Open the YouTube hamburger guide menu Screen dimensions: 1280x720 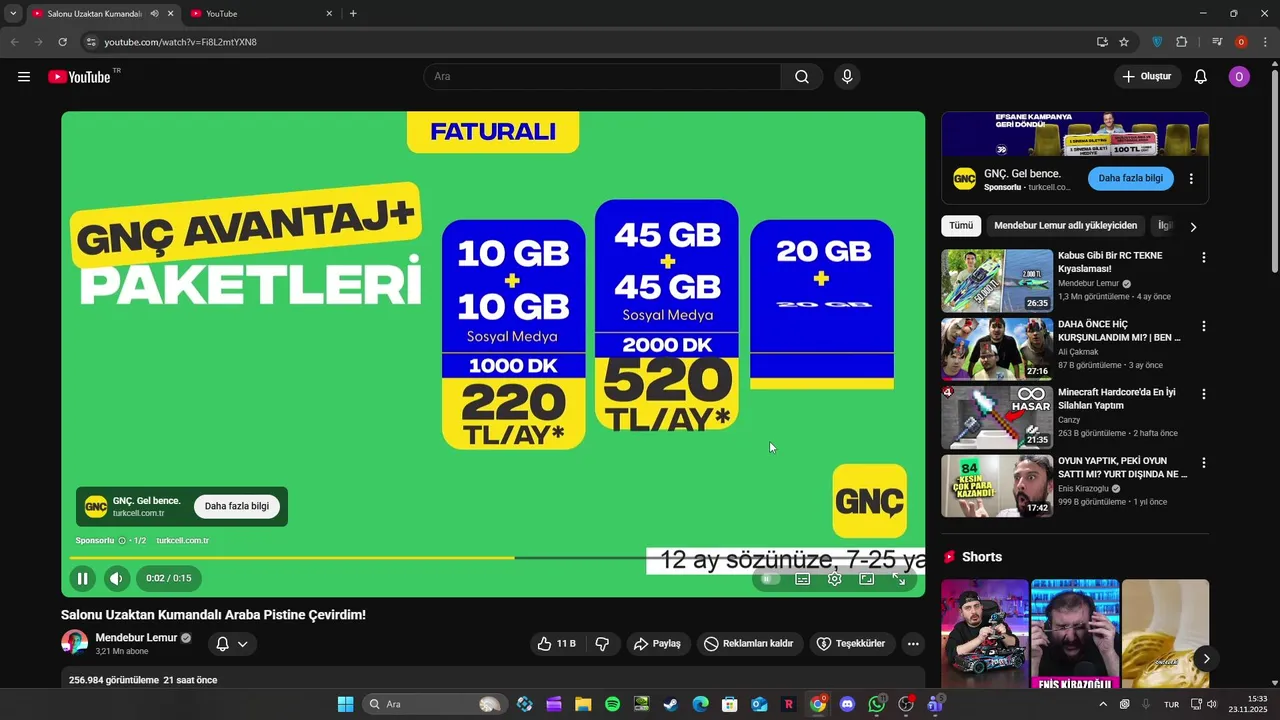(x=24, y=77)
